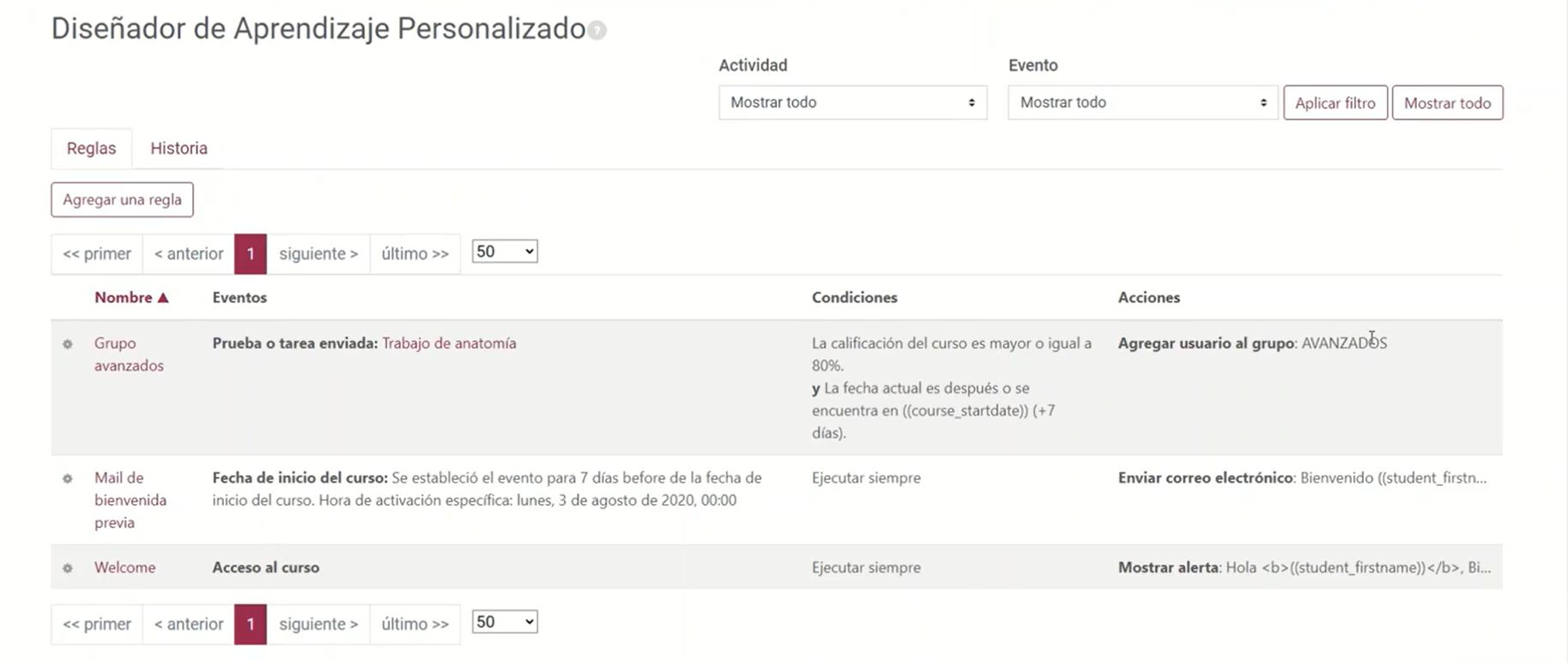
Task: Expand the Evento filter dropdown
Action: (x=1141, y=103)
